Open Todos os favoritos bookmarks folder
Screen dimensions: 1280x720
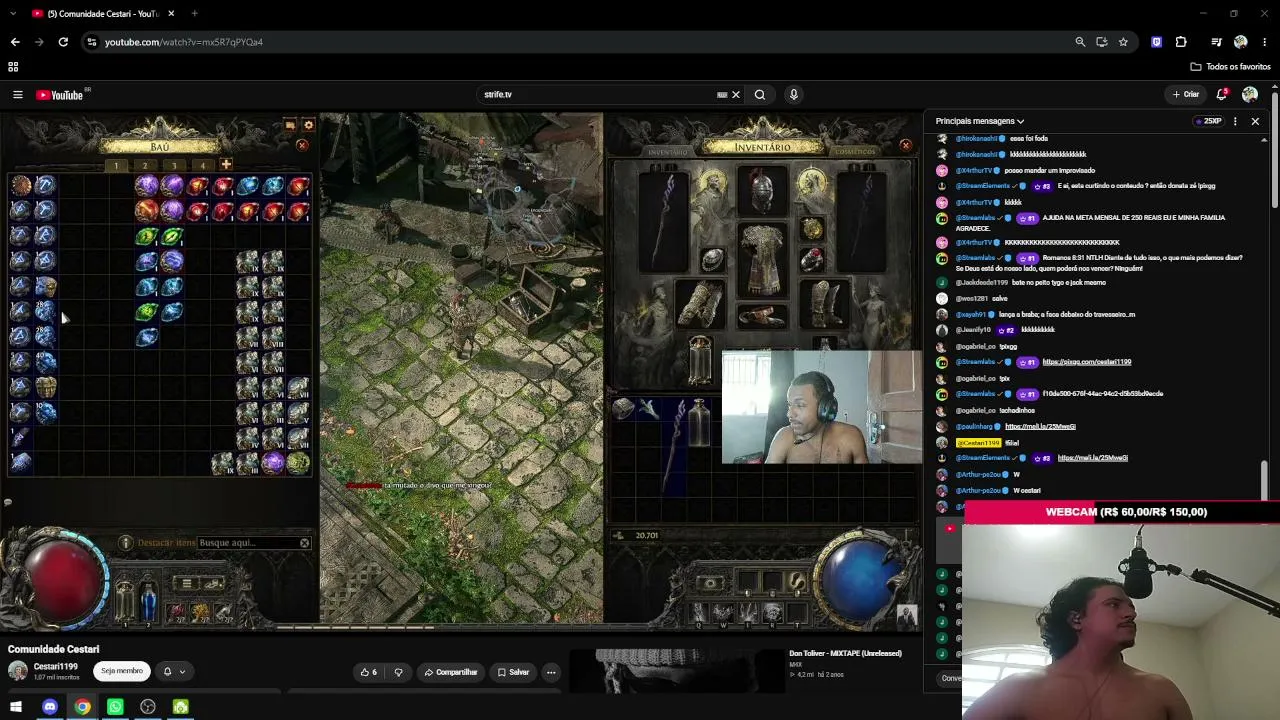(x=1230, y=67)
